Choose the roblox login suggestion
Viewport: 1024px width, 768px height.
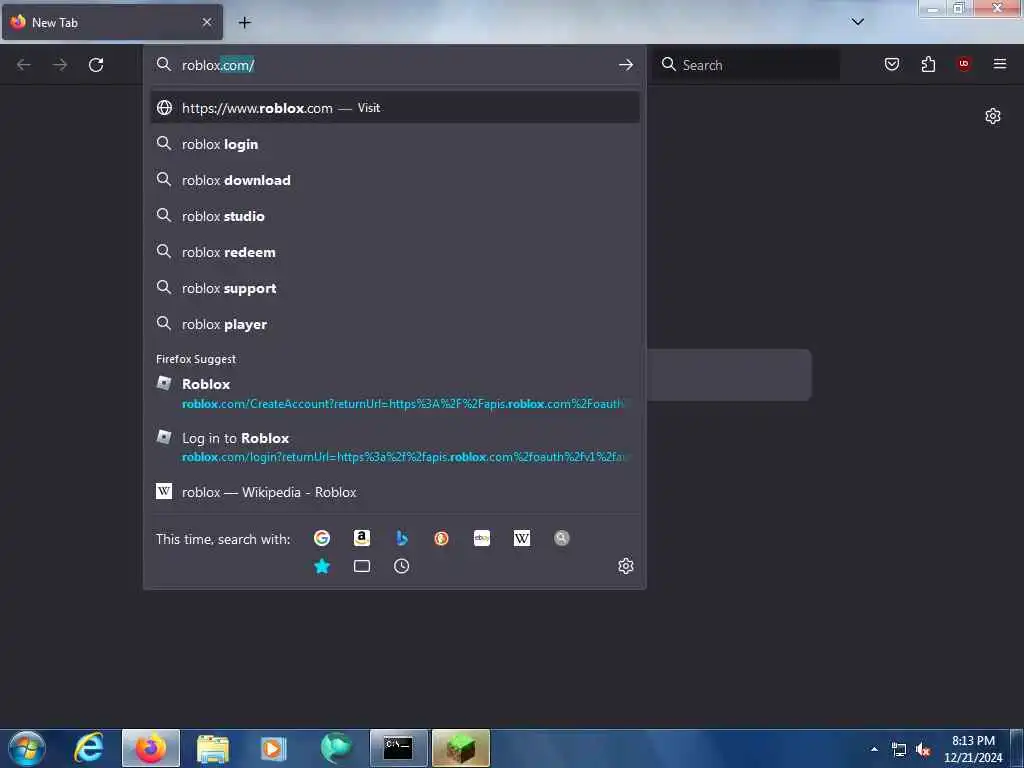[395, 144]
